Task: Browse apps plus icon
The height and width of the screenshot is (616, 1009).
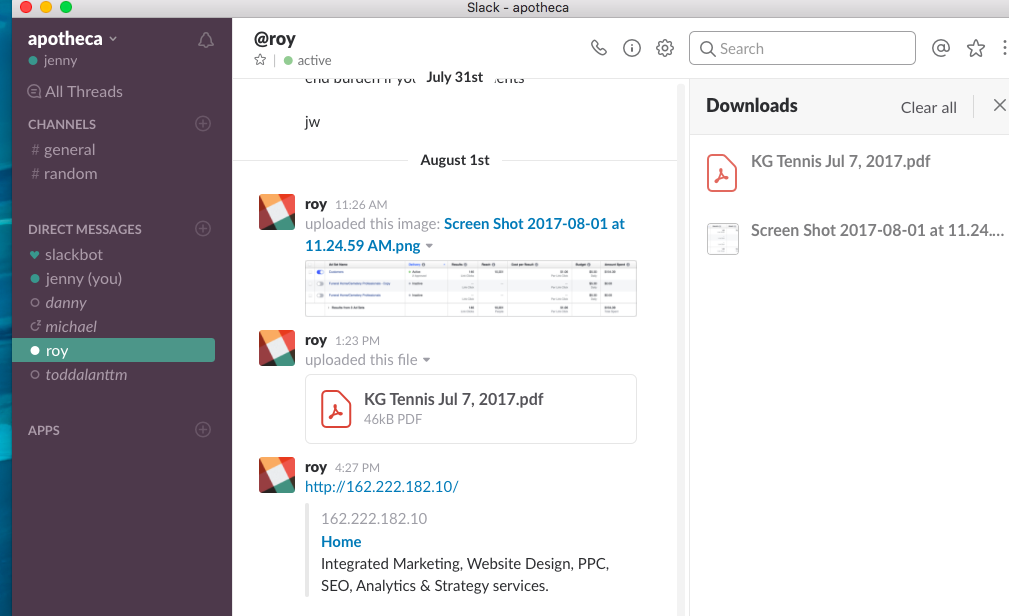Action: click(203, 429)
